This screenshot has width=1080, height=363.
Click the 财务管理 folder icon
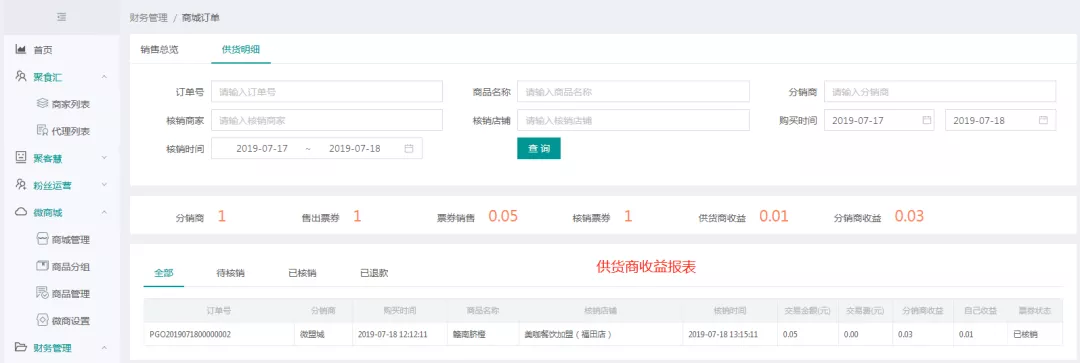(21, 347)
